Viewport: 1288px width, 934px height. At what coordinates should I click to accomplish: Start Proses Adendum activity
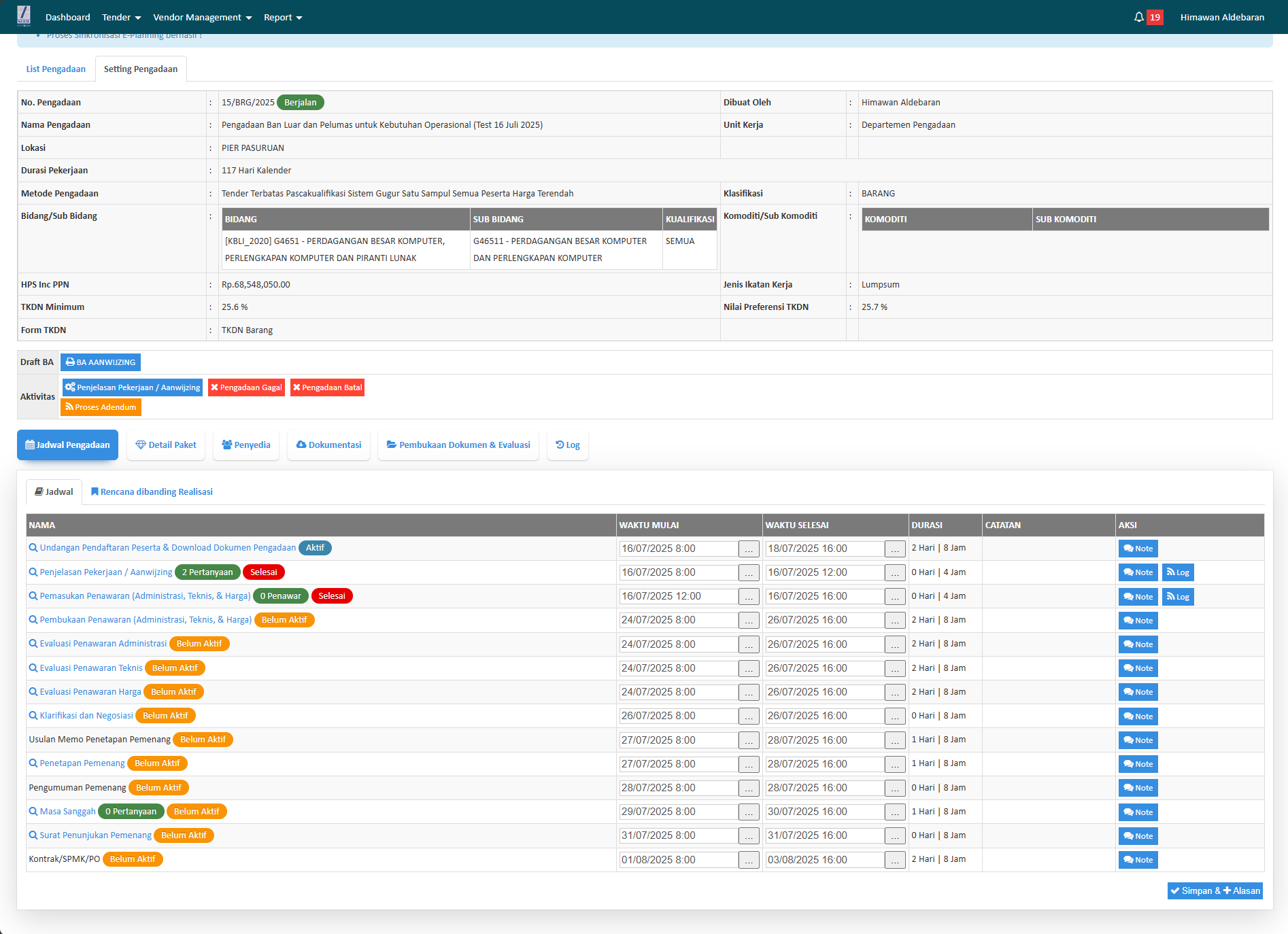point(101,407)
